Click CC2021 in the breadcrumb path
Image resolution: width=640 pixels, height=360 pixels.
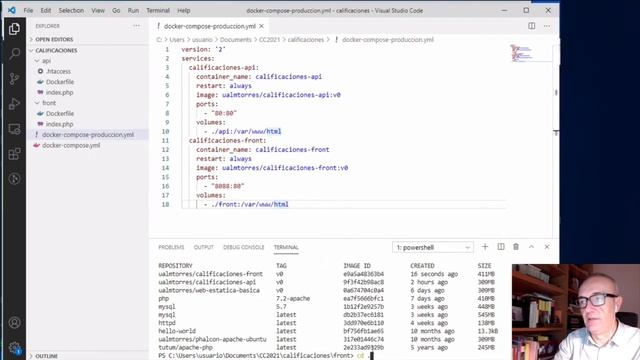pos(269,40)
